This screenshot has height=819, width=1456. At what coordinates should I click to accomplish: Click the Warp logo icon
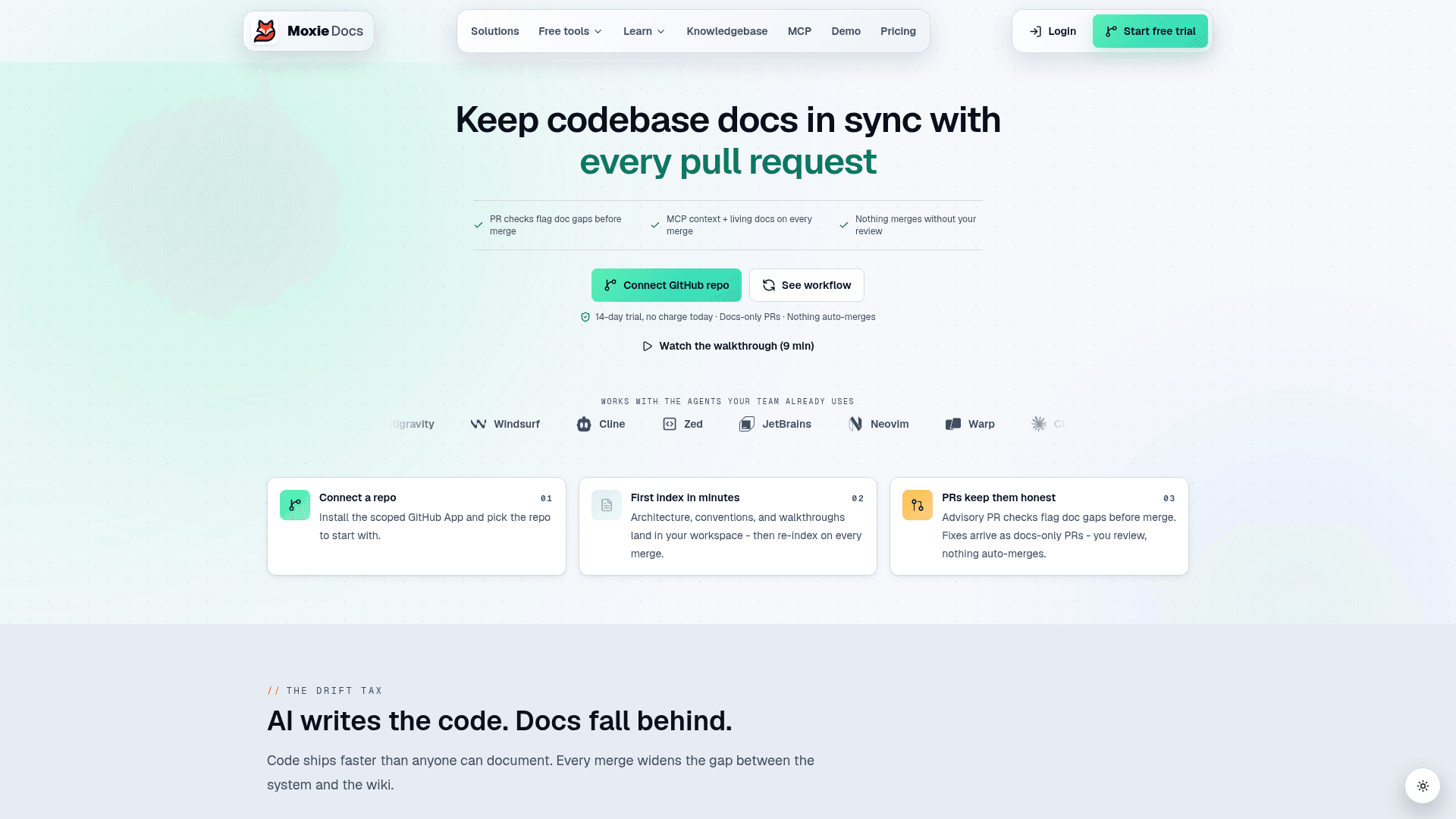point(953,424)
